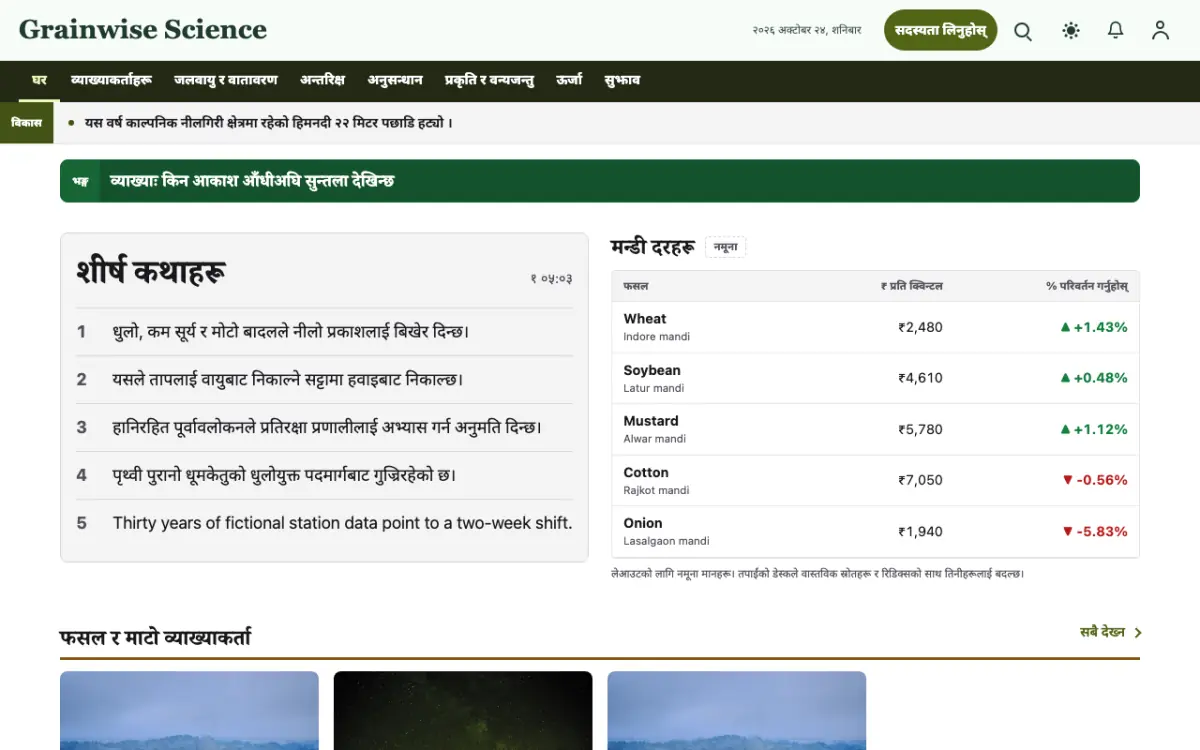Select the Soybean row name
Image resolution: width=1200 pixels, height=750 pixels.
(652, 370)
